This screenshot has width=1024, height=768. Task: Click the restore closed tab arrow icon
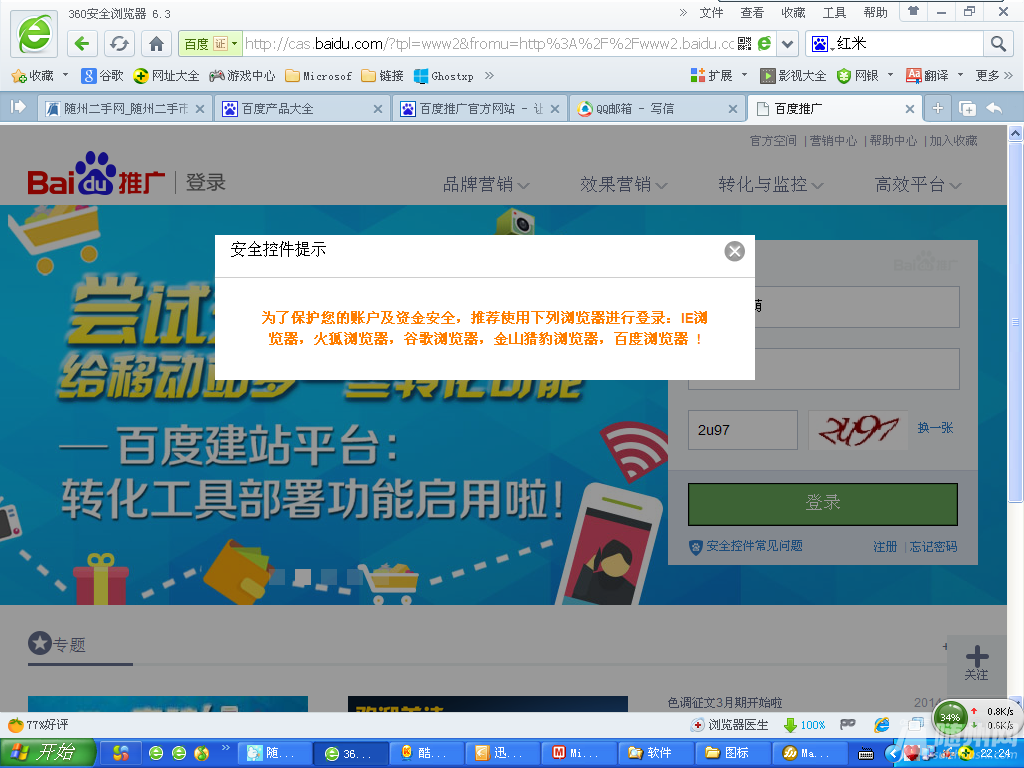994,108
